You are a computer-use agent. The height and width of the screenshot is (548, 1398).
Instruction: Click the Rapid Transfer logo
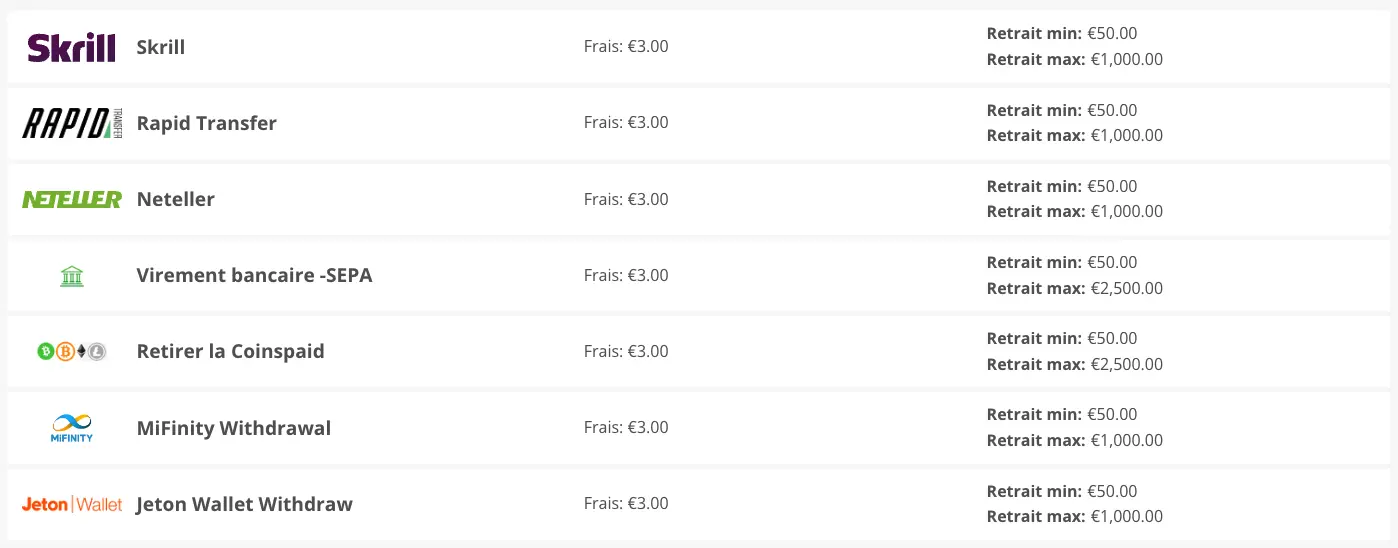point(71,123)
